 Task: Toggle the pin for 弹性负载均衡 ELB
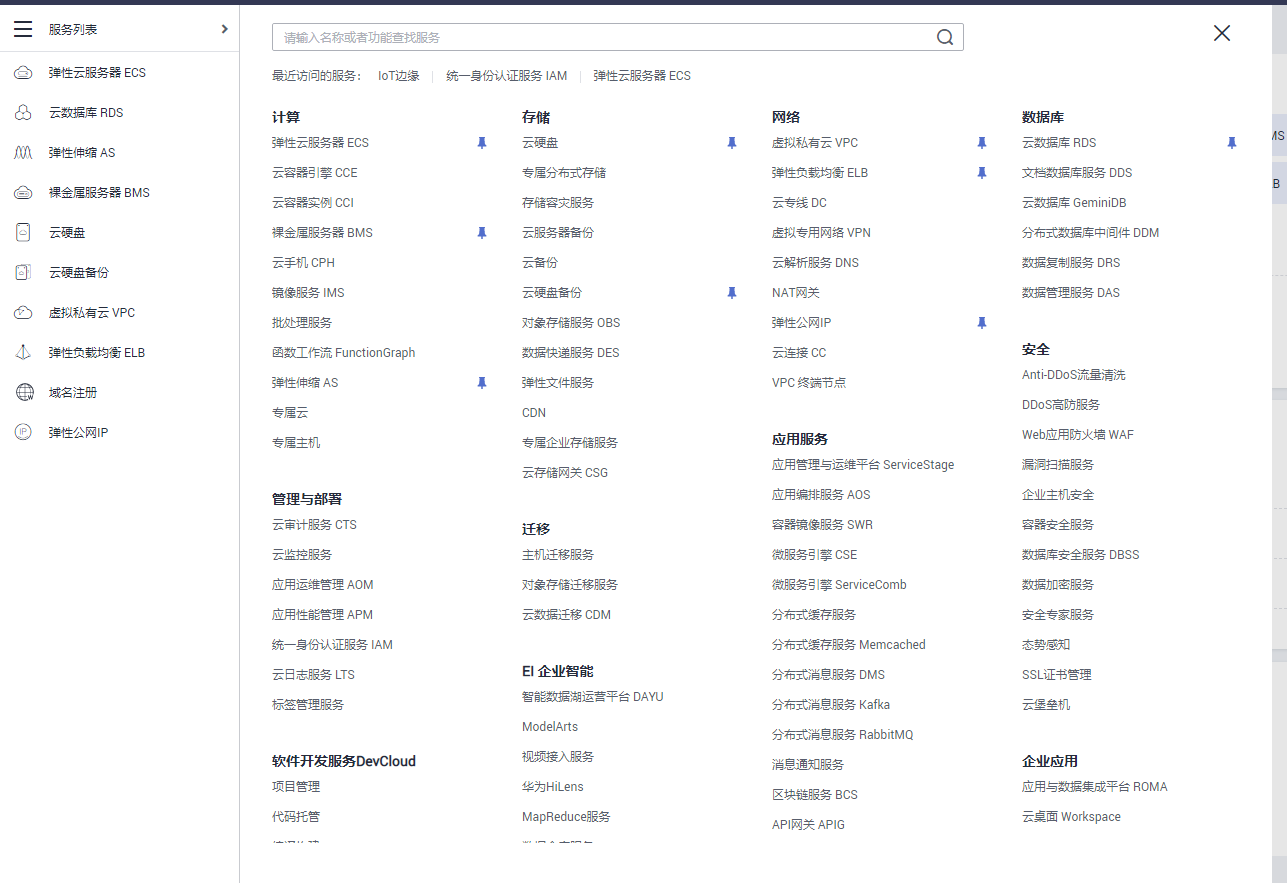point(981,173)
